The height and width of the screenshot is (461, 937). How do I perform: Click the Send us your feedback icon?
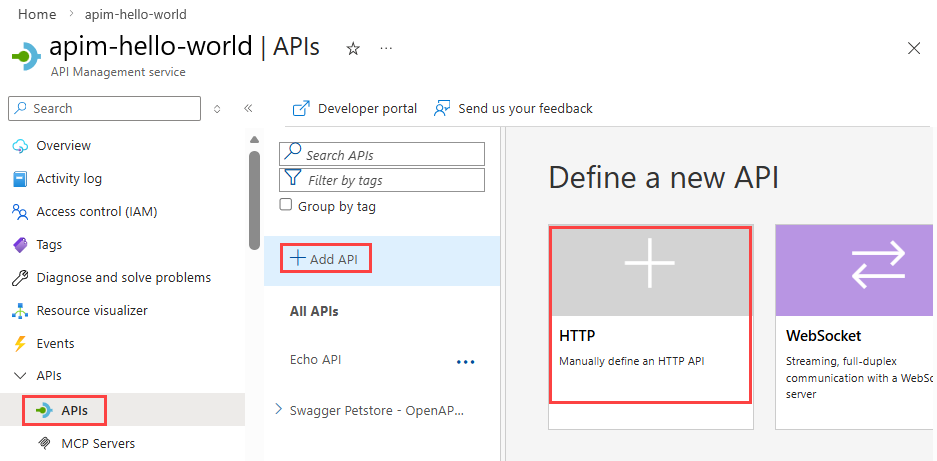(442, 109)
